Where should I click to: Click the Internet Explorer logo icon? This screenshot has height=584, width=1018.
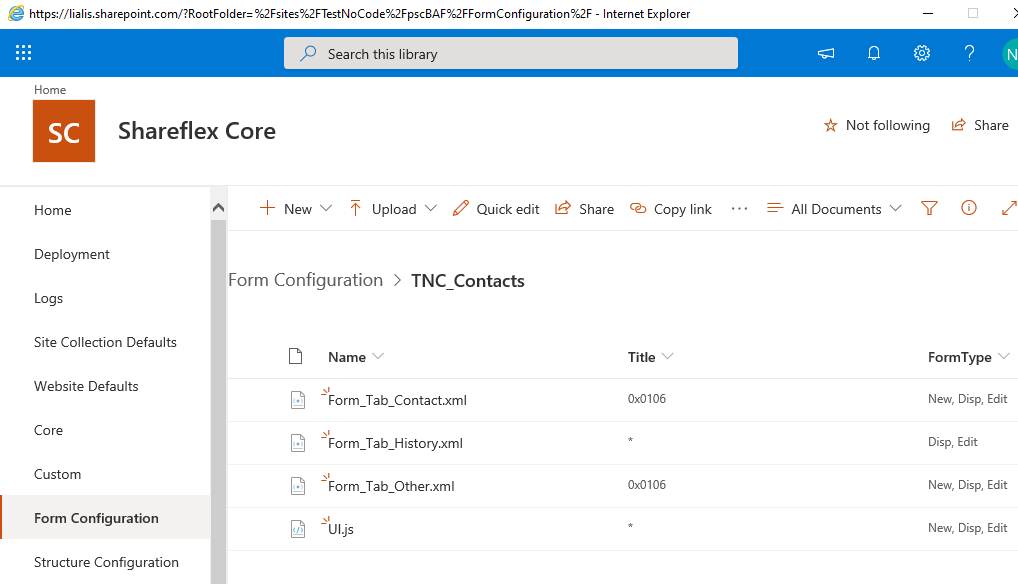[x=16, y=14]
